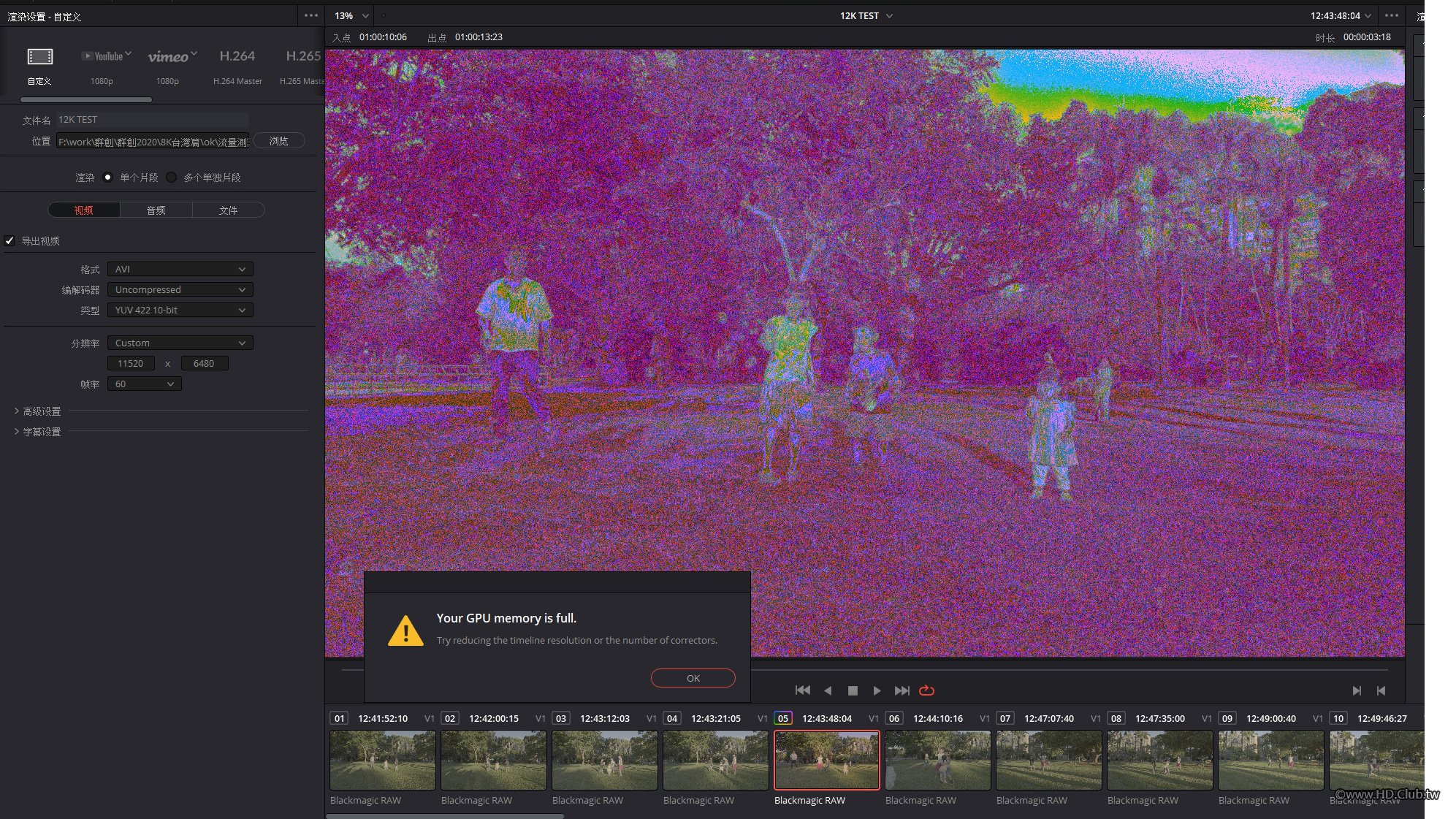
Task: Choose the Vimeo 1080p preset
Action: (x=169, y=57)
